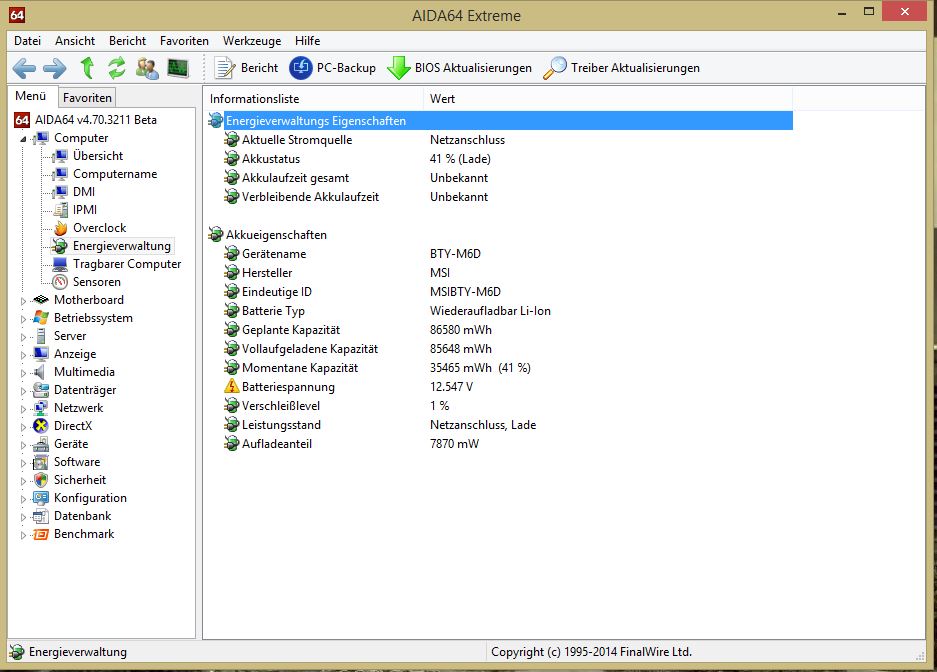Click the Batteriespannung warning icon
Viewport: 937px width, 672px height.
point(231,386)
